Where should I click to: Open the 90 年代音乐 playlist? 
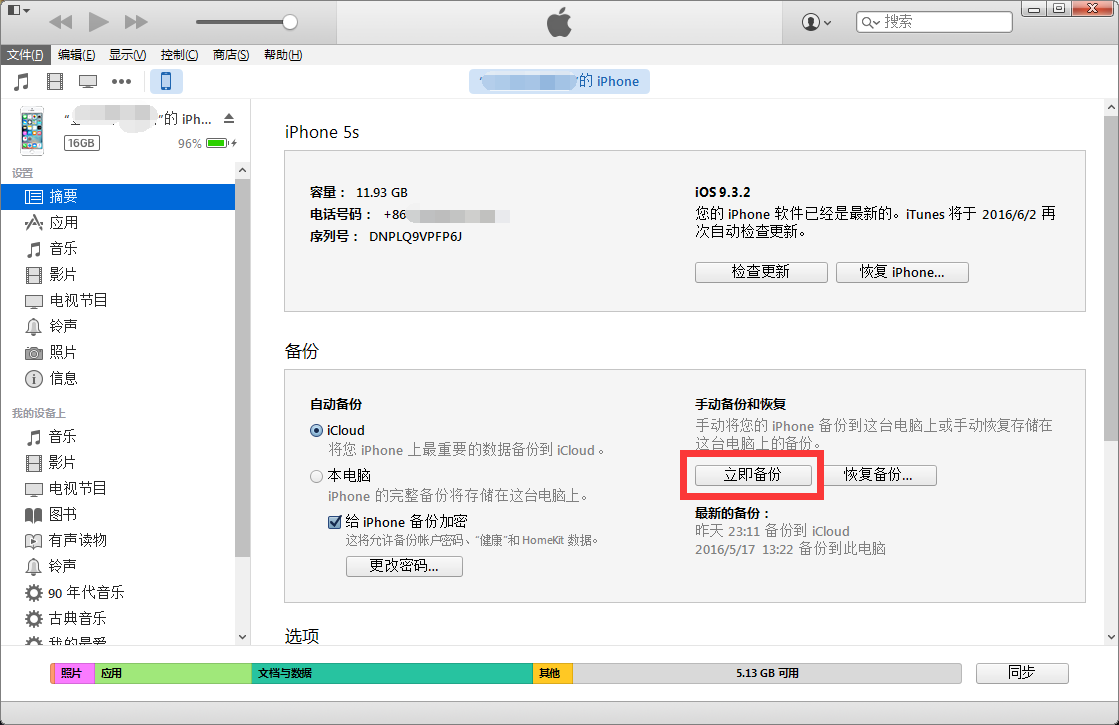point(118,592)
